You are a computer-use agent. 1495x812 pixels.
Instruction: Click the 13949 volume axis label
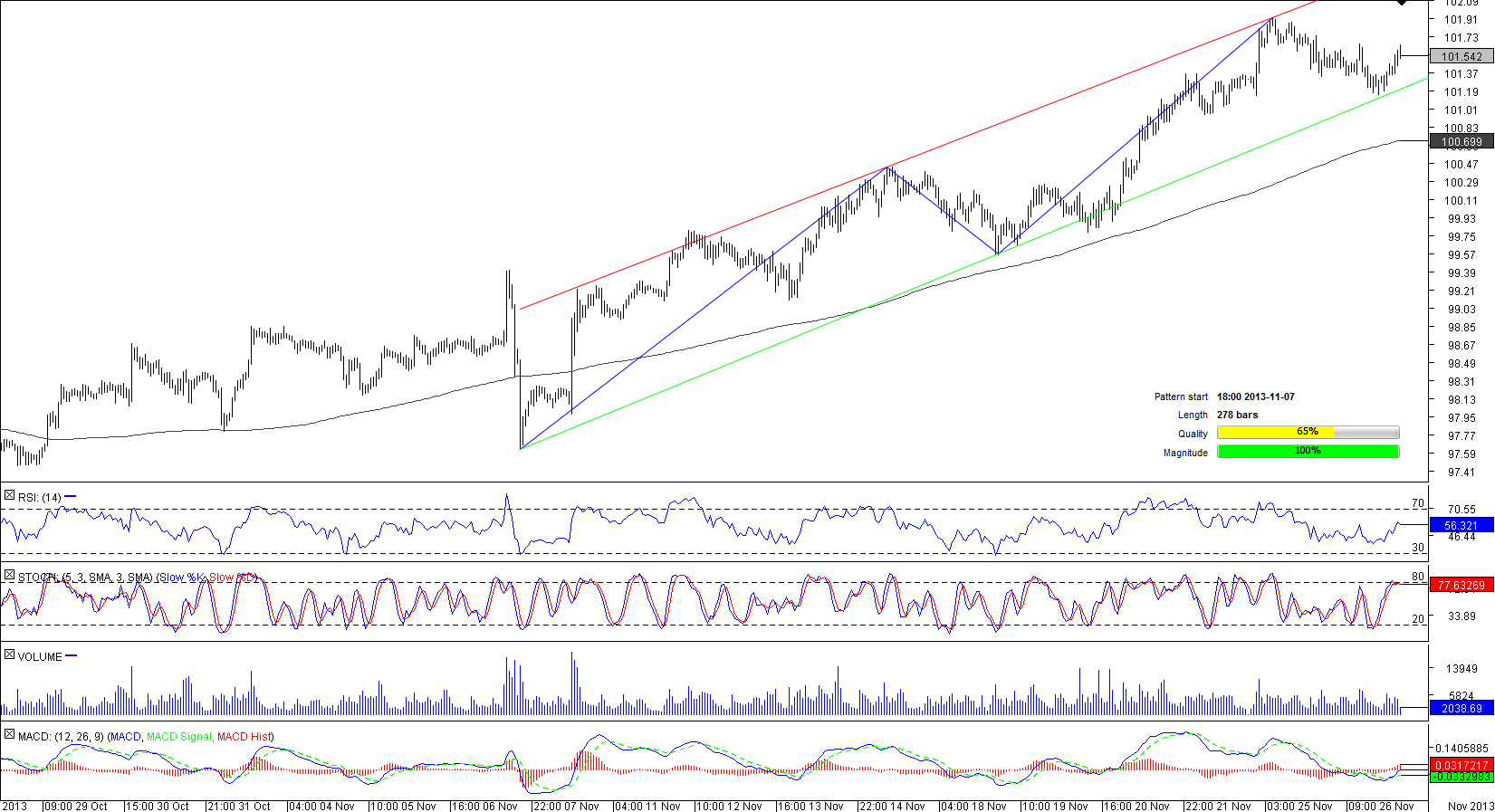tap(1461, 669)
